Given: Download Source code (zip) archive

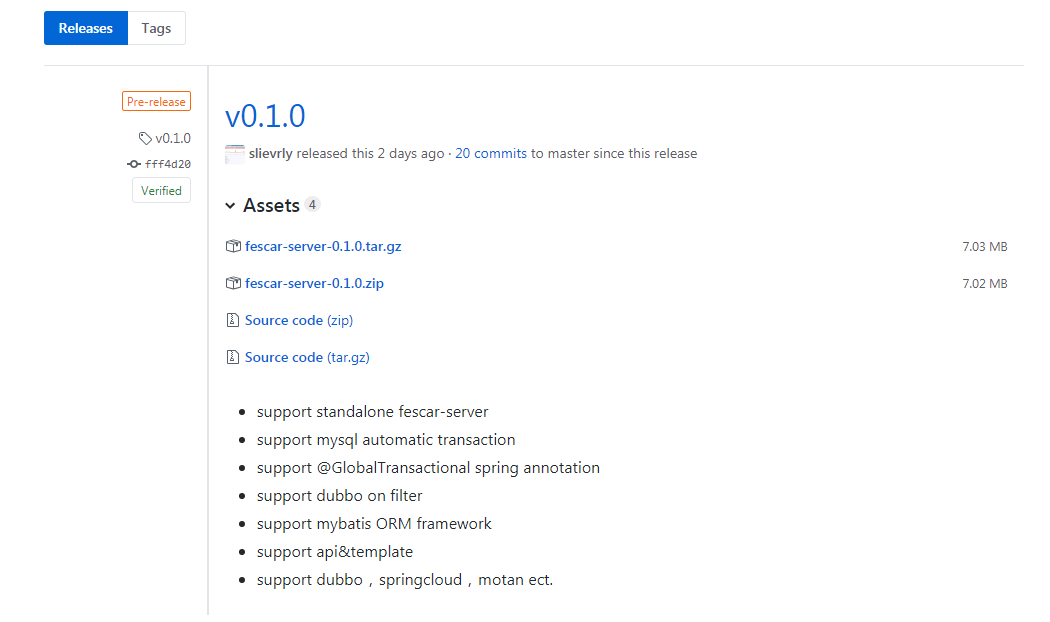Looking at the screenshot, I should coord(298,320).
